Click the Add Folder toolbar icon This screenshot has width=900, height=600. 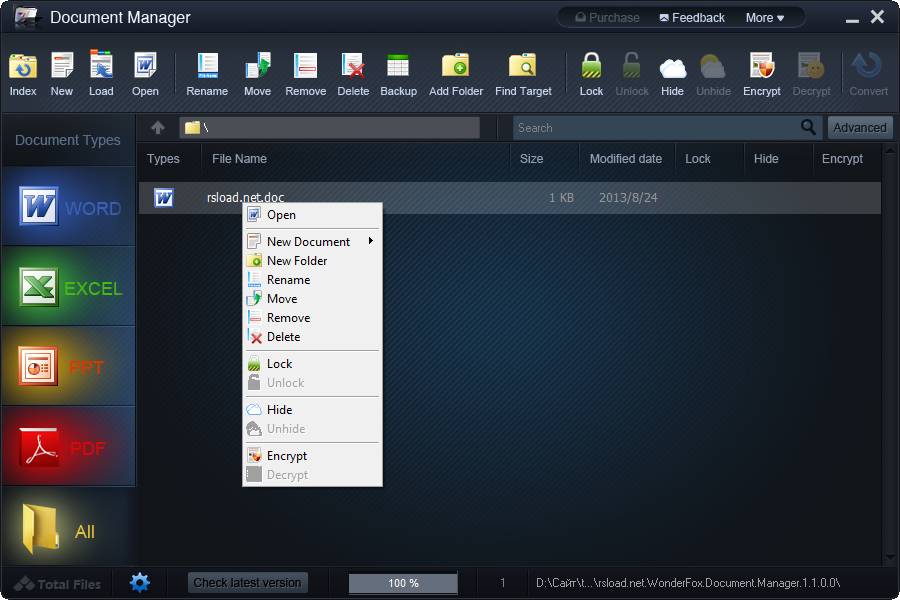[x=456, y=65]
